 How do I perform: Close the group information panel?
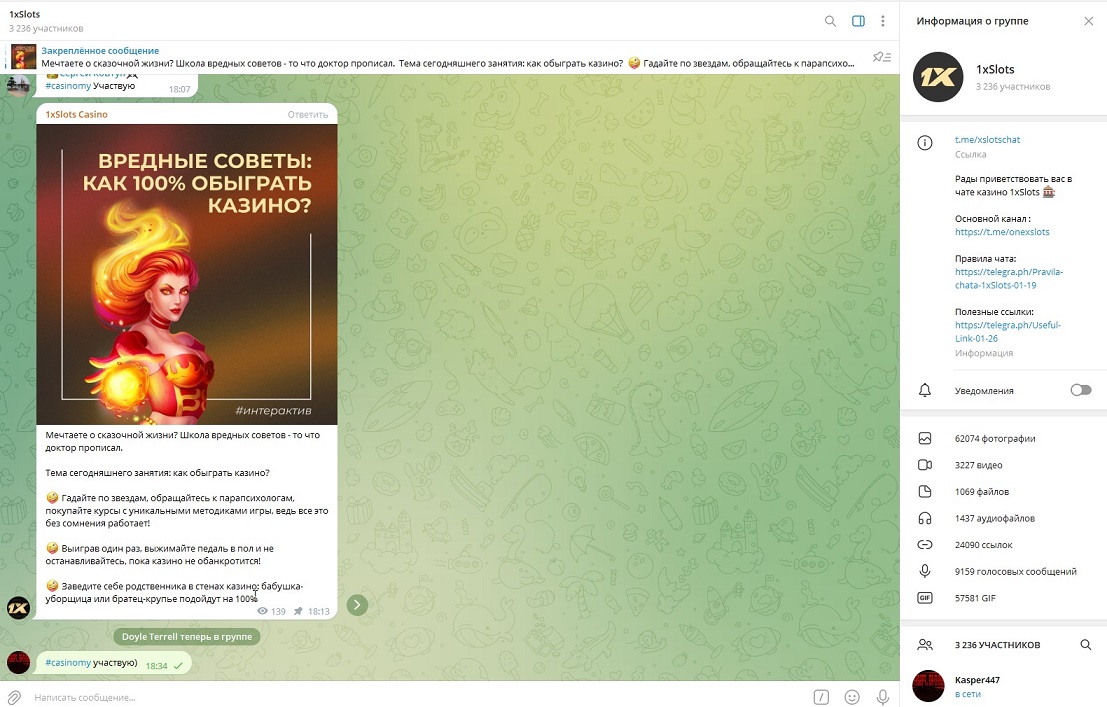click(x=1088, y=21)
